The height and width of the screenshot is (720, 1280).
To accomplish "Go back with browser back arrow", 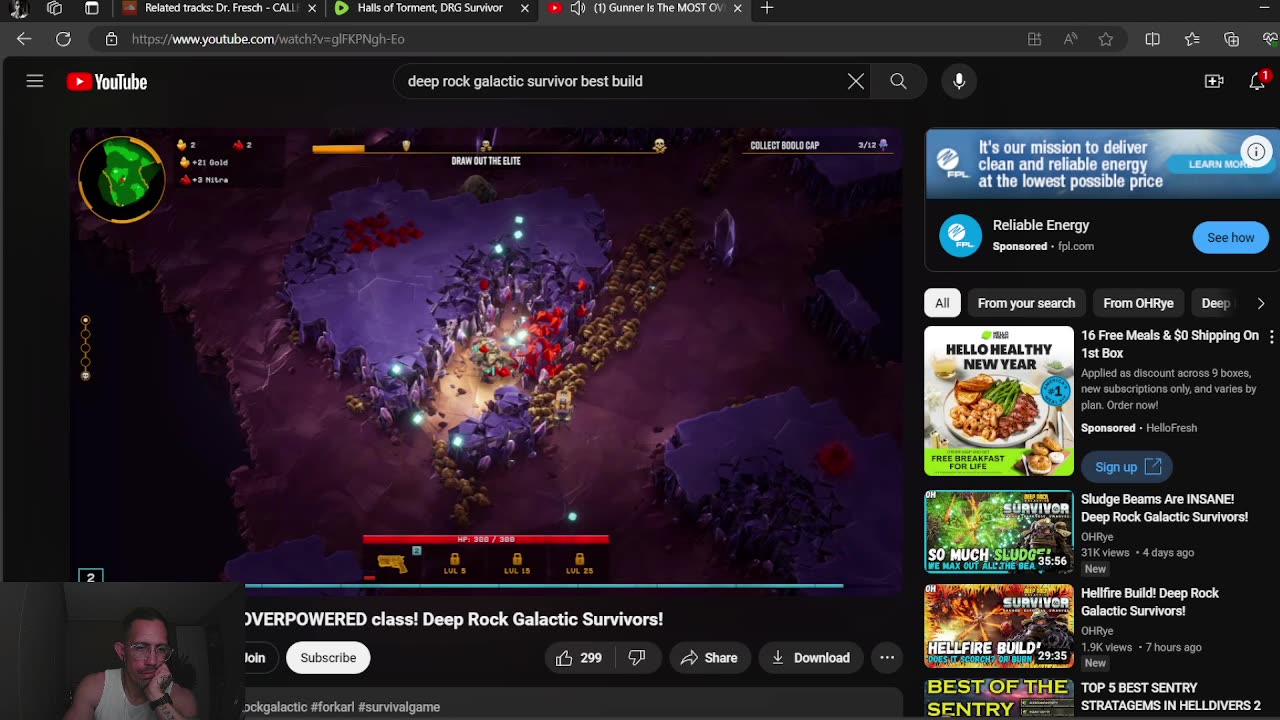I will tap(24, 39).
